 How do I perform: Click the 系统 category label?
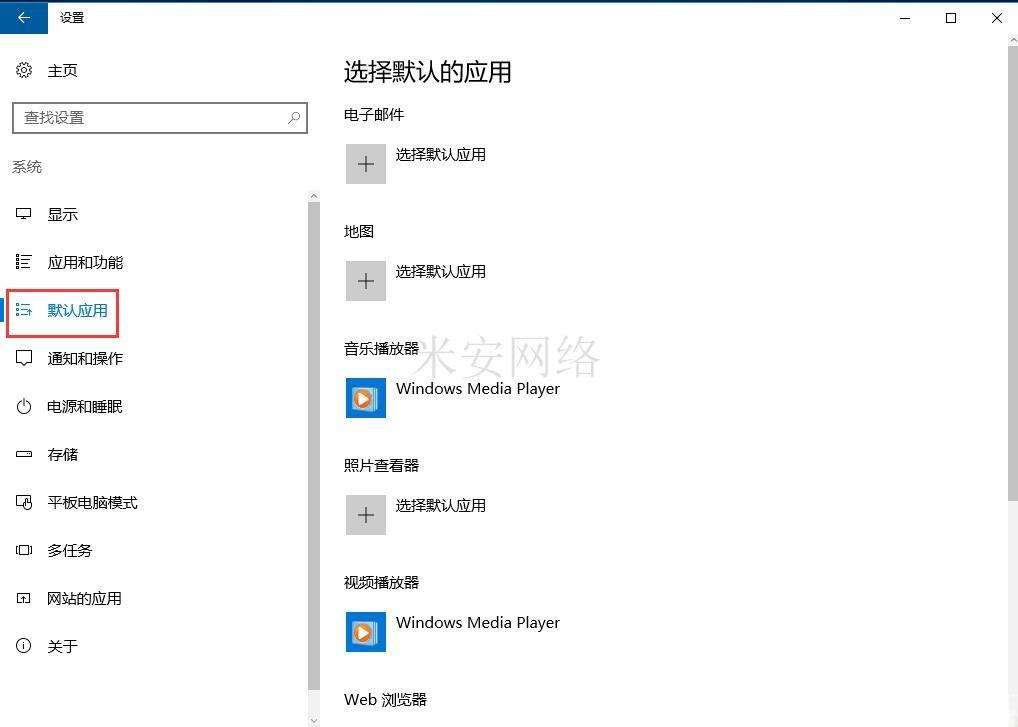[27, 167]
